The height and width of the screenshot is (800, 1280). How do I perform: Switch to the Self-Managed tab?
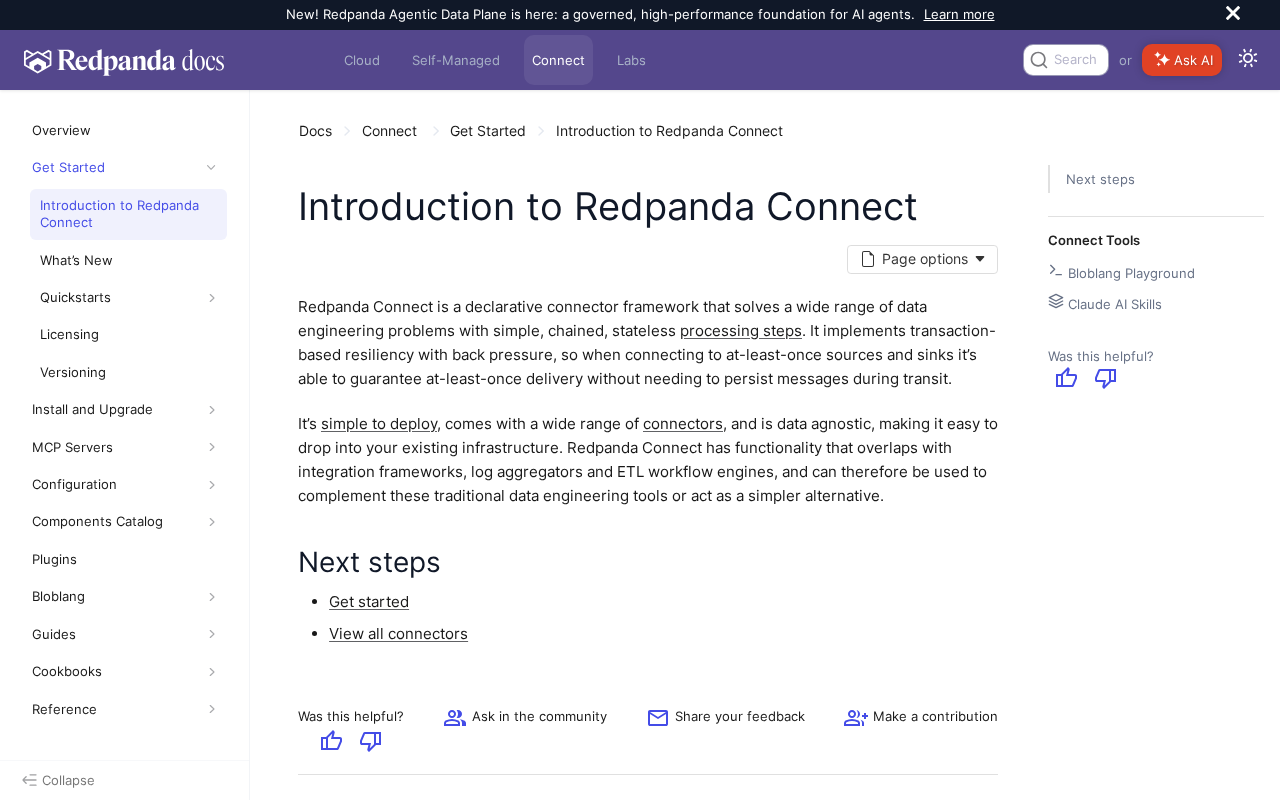(x=456, y=60)
